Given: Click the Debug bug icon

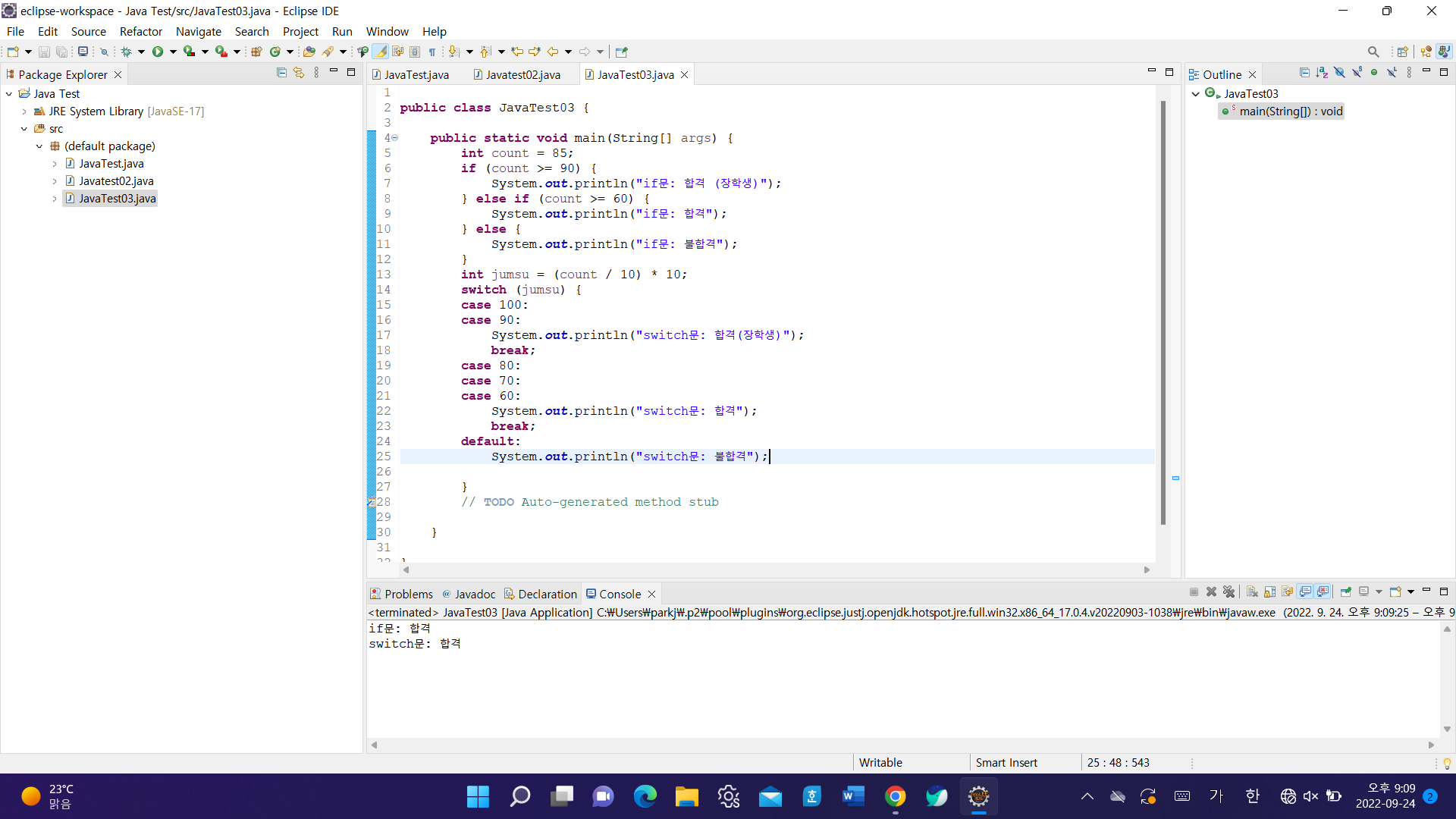Looking at the screenshot, I should coord(126,52).
